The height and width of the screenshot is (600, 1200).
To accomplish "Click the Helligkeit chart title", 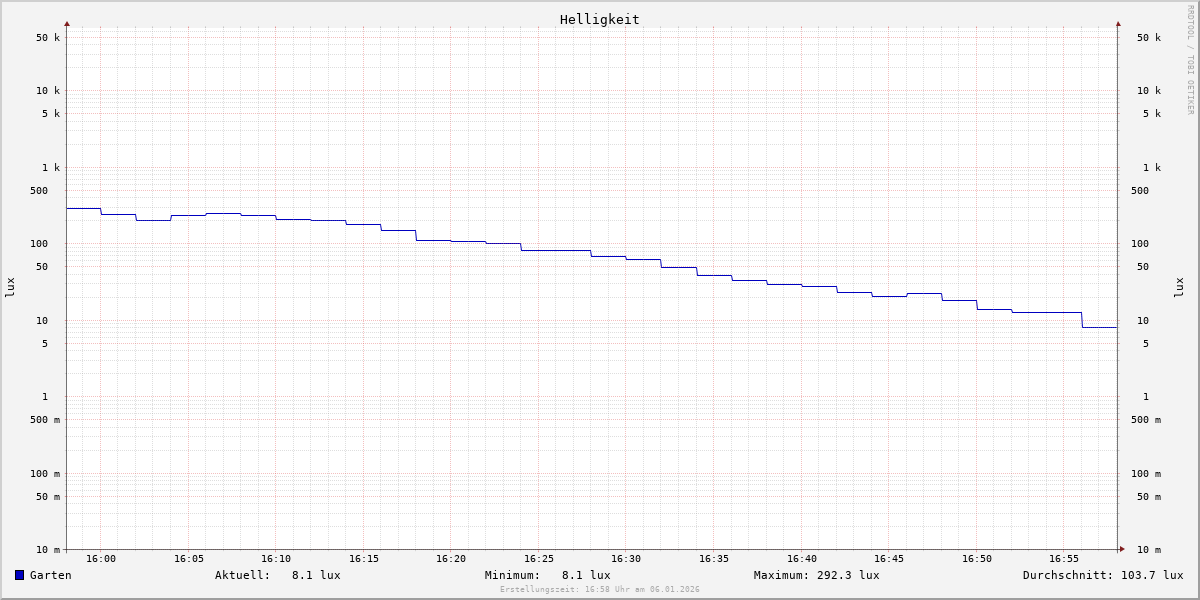I will coord(599,19).
